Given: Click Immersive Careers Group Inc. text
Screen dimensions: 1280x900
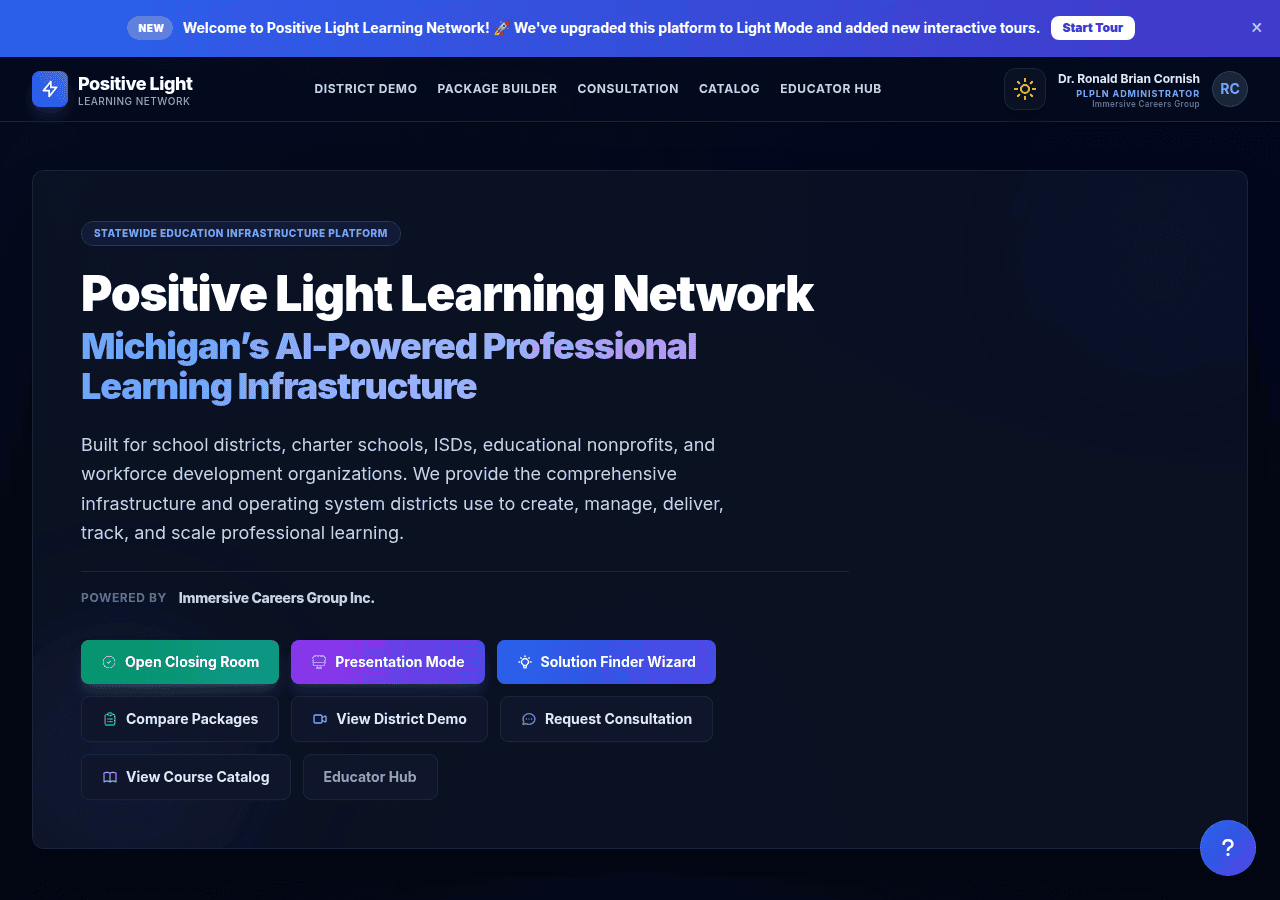Looking at the screenshot, I should [277, 598].
